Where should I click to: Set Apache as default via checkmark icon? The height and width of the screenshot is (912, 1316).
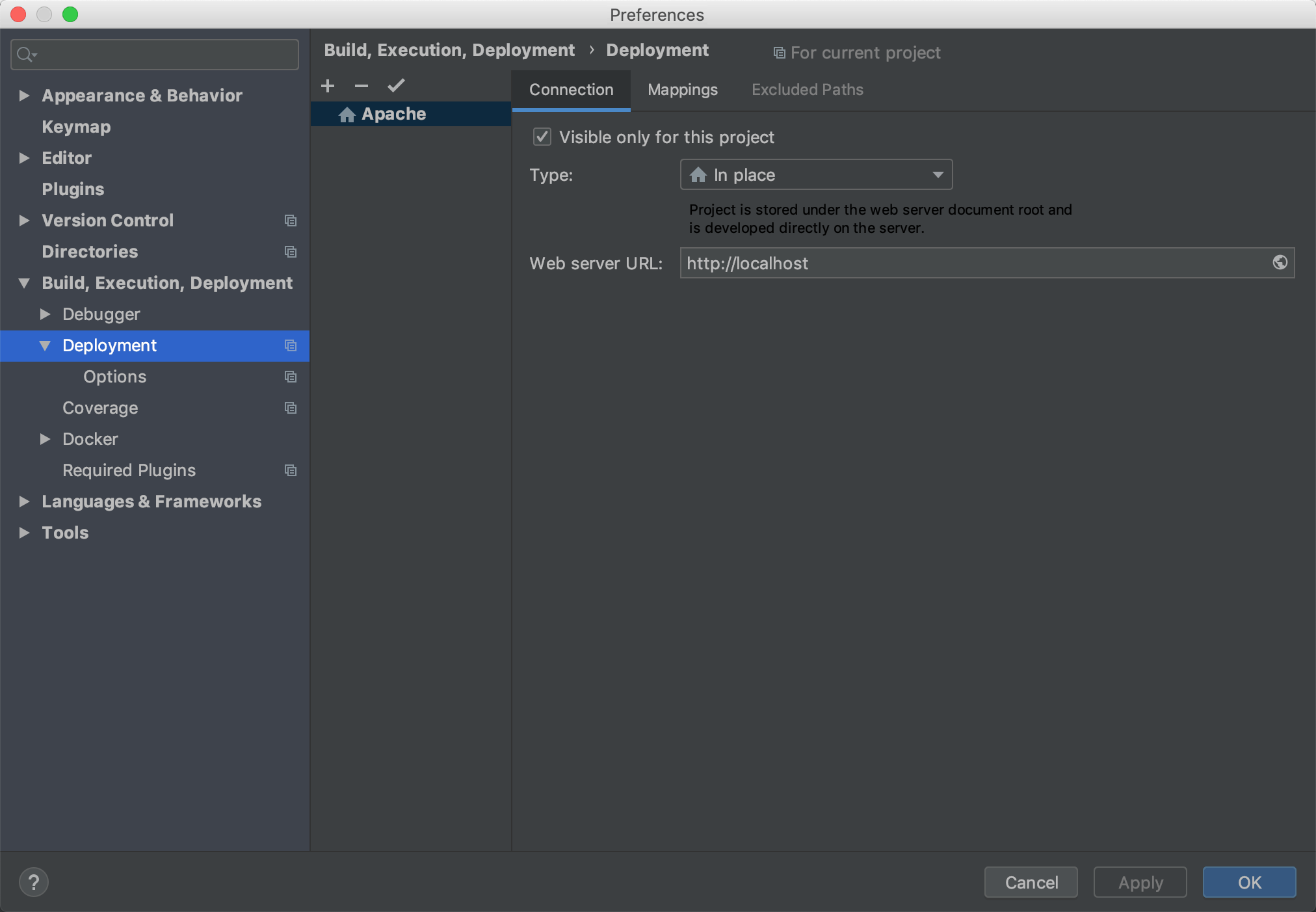396,85
